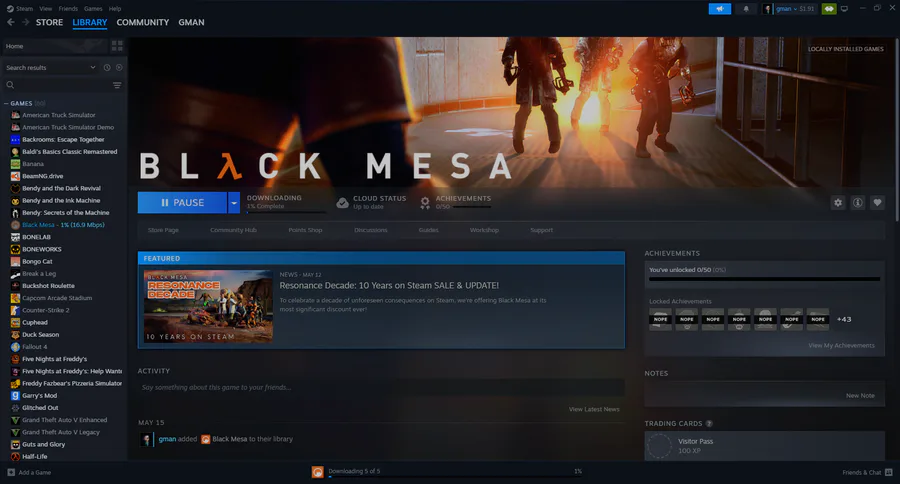
Task: Click +43 more locked achievements
Action: (x=844, y=319)
